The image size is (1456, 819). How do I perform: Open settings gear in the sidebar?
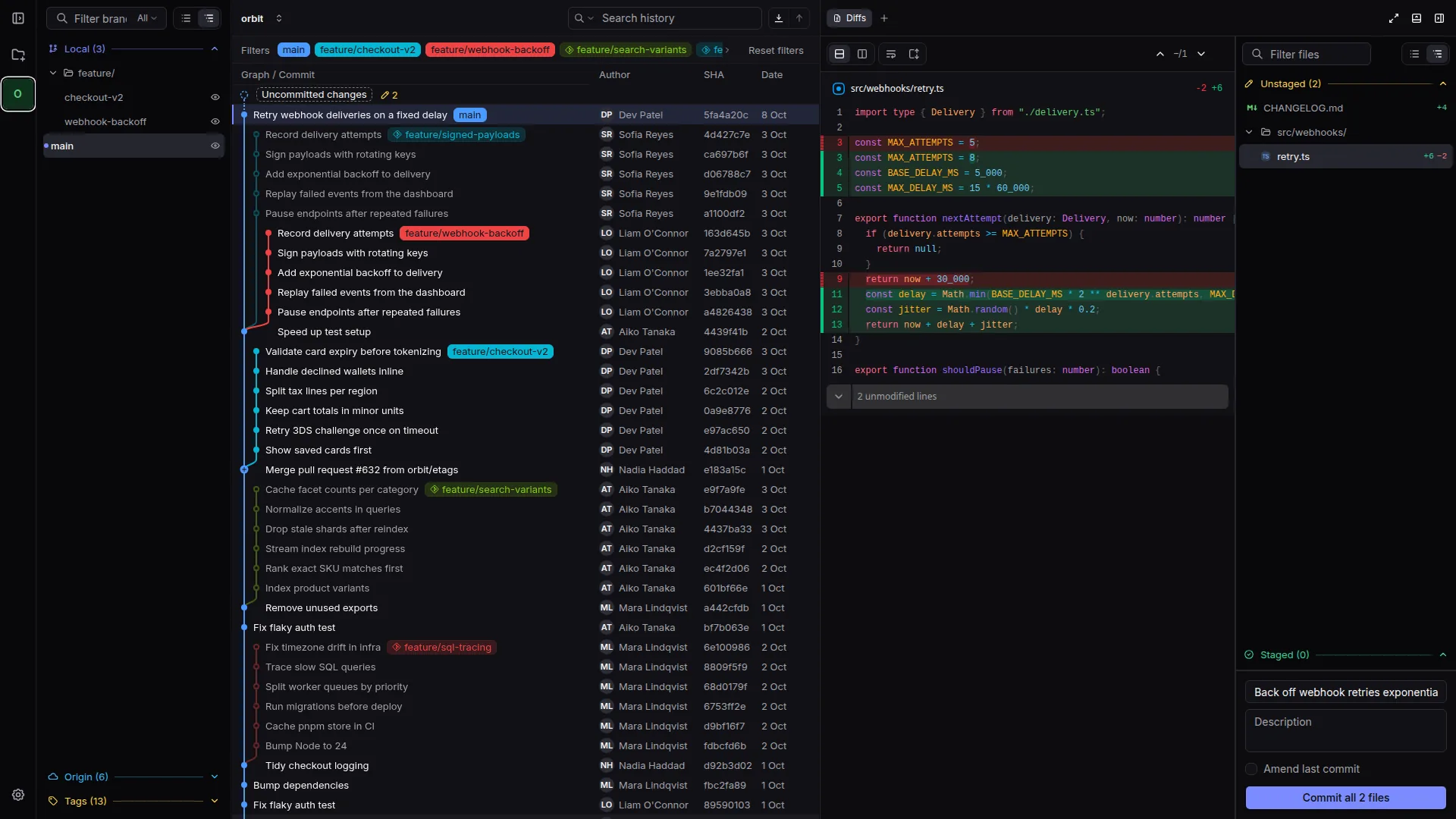18,795
